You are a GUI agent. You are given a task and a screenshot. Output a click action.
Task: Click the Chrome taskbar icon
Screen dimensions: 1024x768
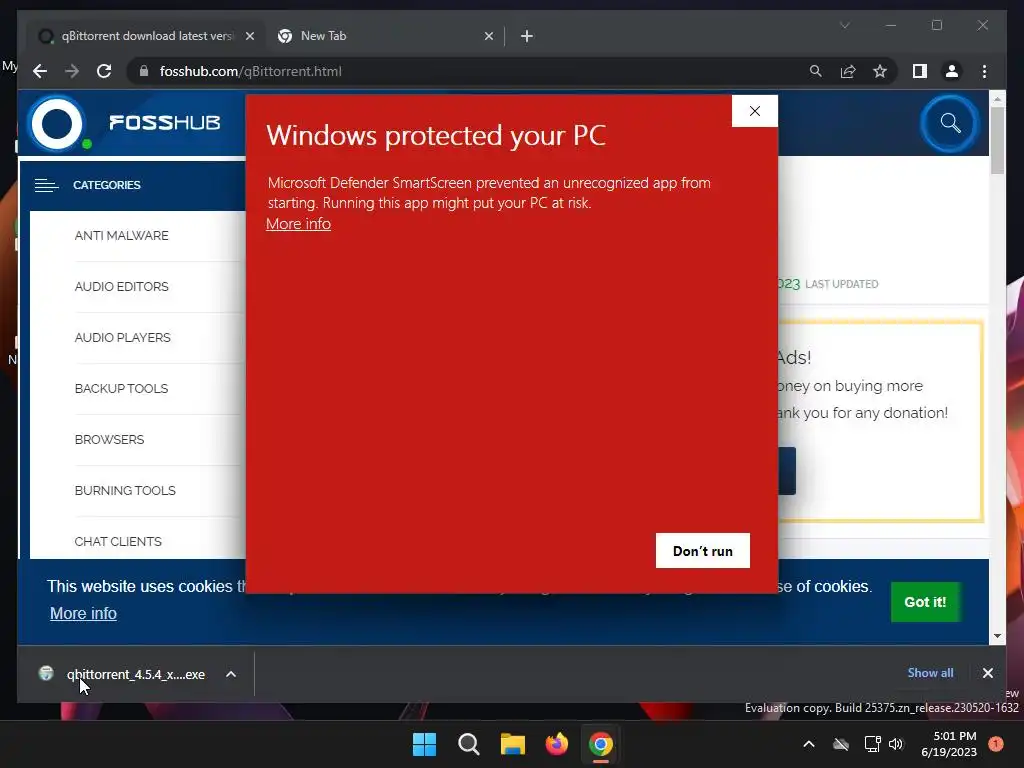coord(601,744)
